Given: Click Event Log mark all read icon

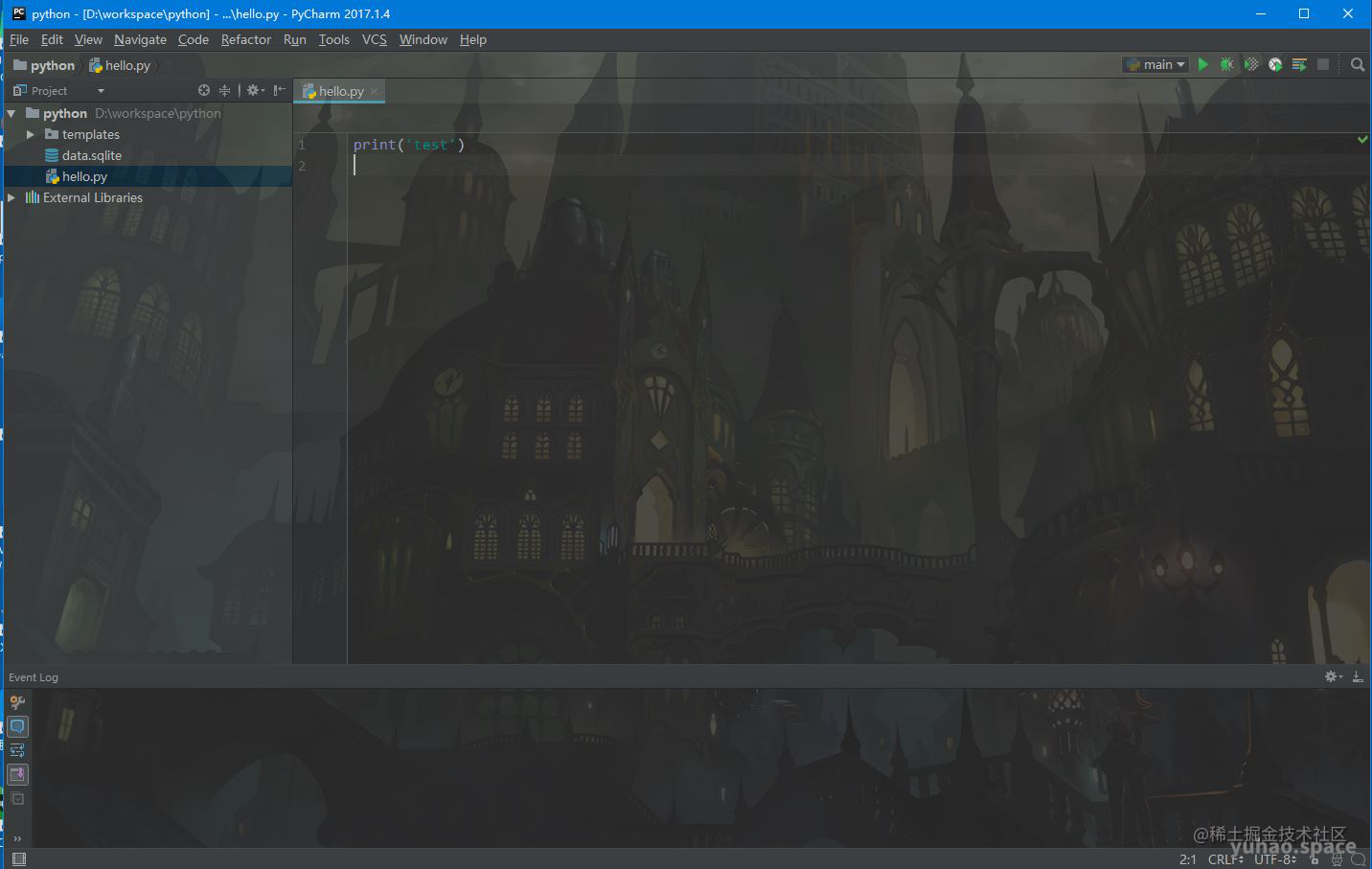Looking at the screenshot, I should 17,798.
